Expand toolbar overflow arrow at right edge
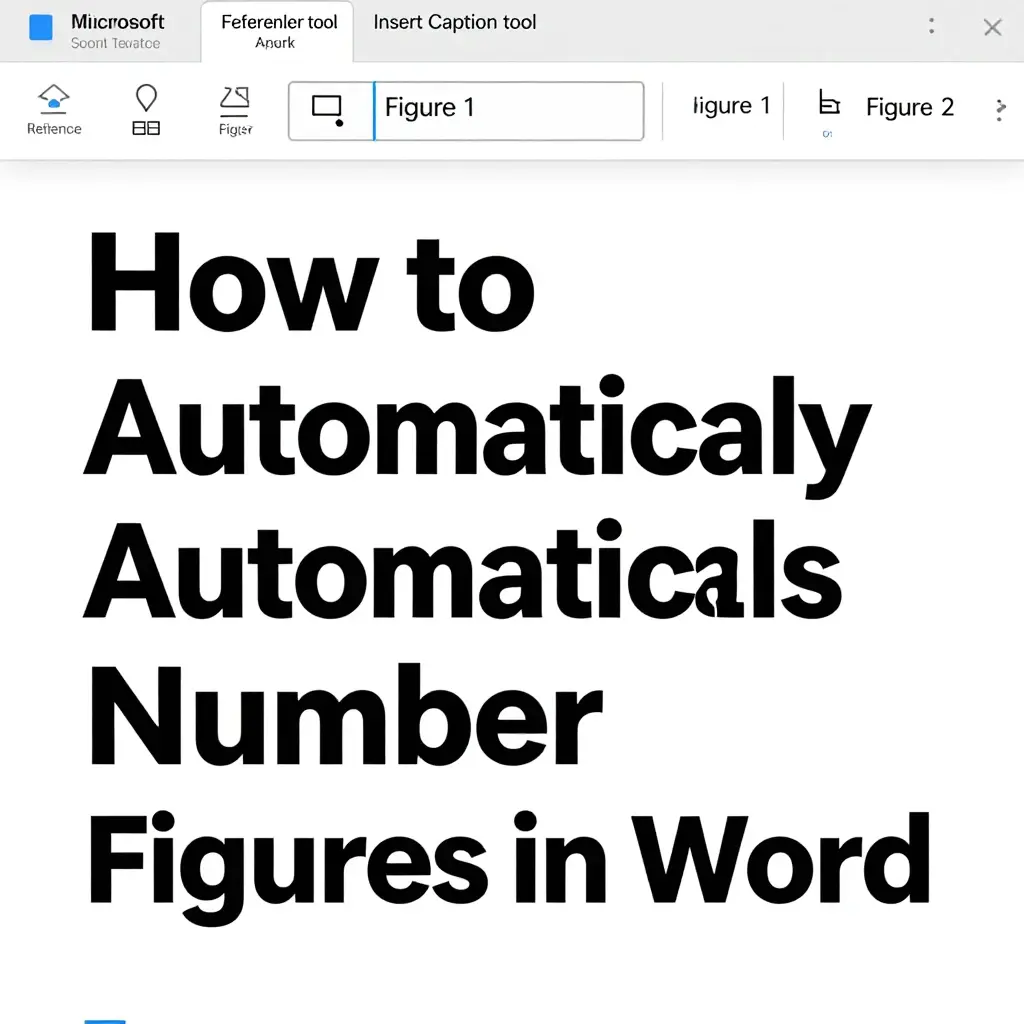The width and height of the screenshot is (1024, 1024). 1000,110
